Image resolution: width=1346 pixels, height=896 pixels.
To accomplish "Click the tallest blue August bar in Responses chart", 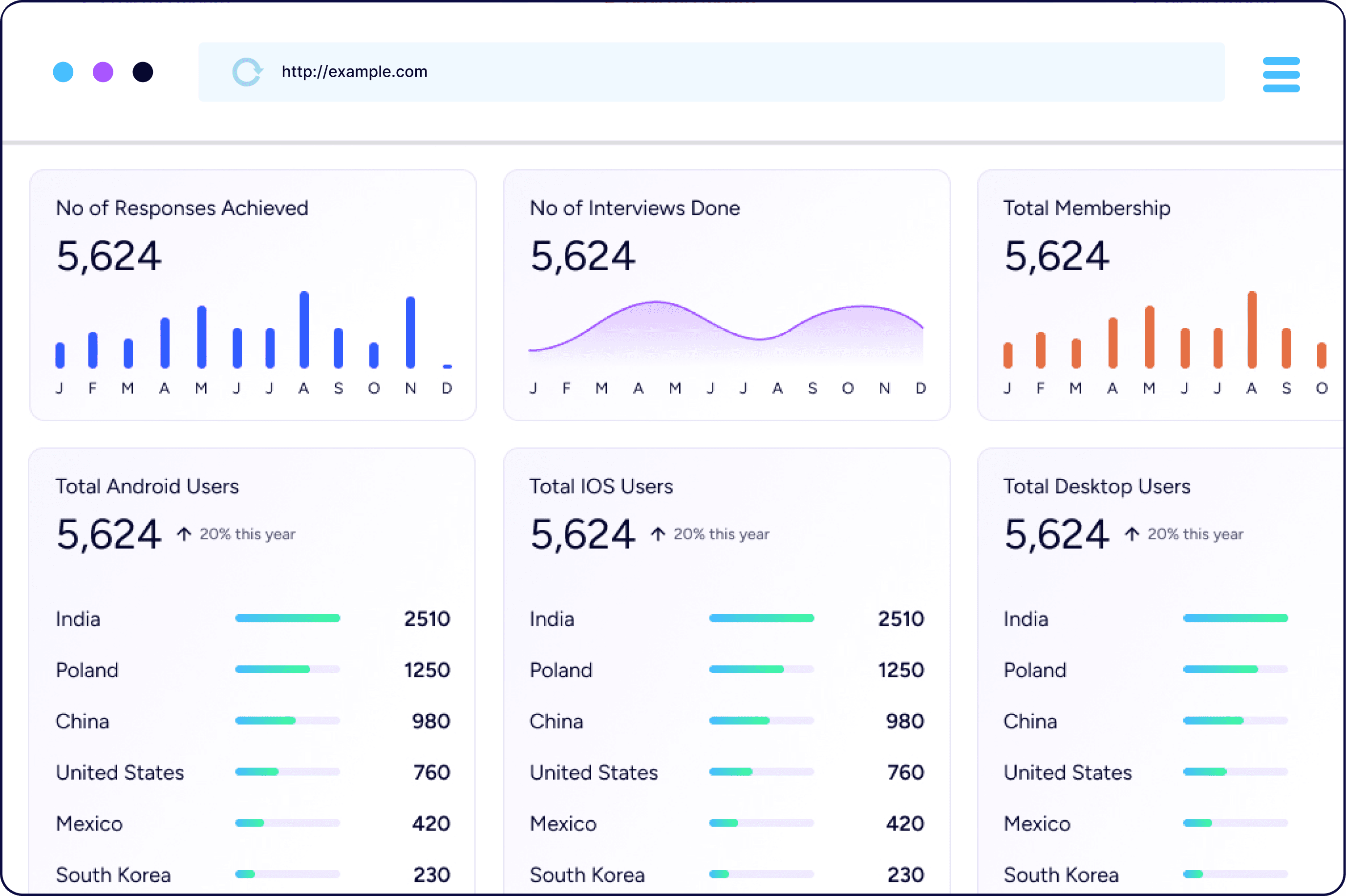I will 304,330.
